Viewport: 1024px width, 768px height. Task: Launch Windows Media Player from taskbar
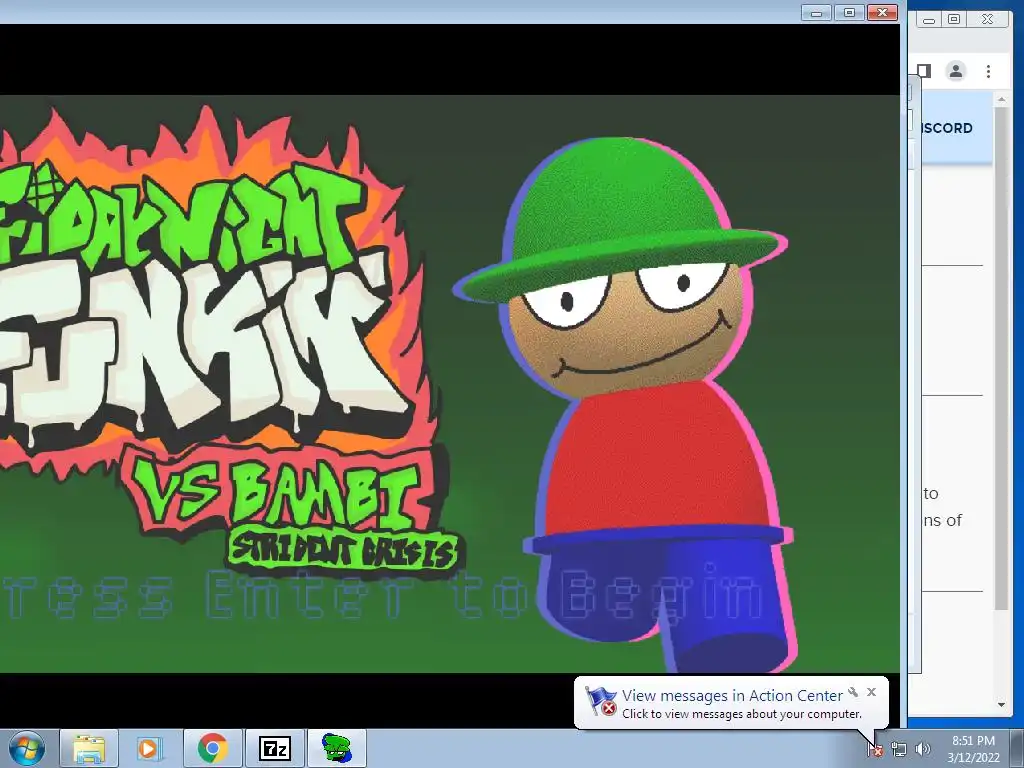click(148, 748)
